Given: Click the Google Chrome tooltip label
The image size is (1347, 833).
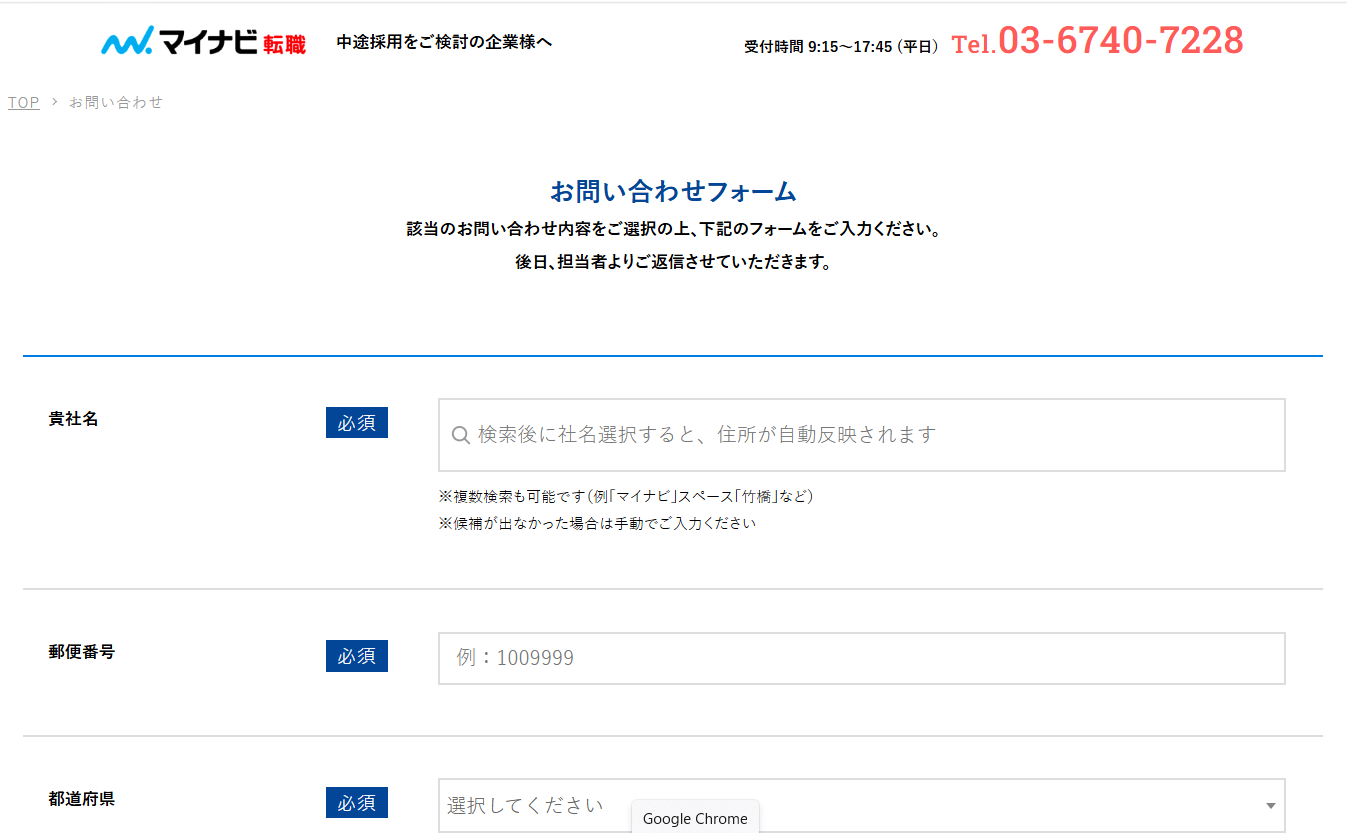Looking at the screenshot, I should point(695,818).
